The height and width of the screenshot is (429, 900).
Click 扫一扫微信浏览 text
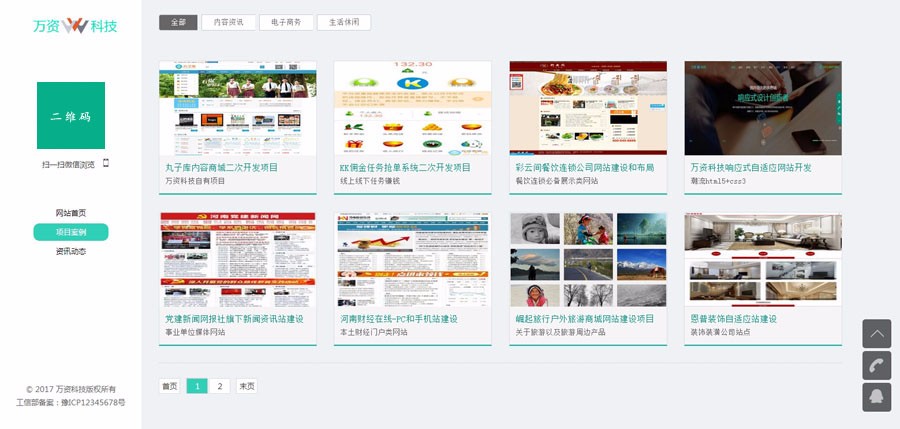click(x=68, y=165)
